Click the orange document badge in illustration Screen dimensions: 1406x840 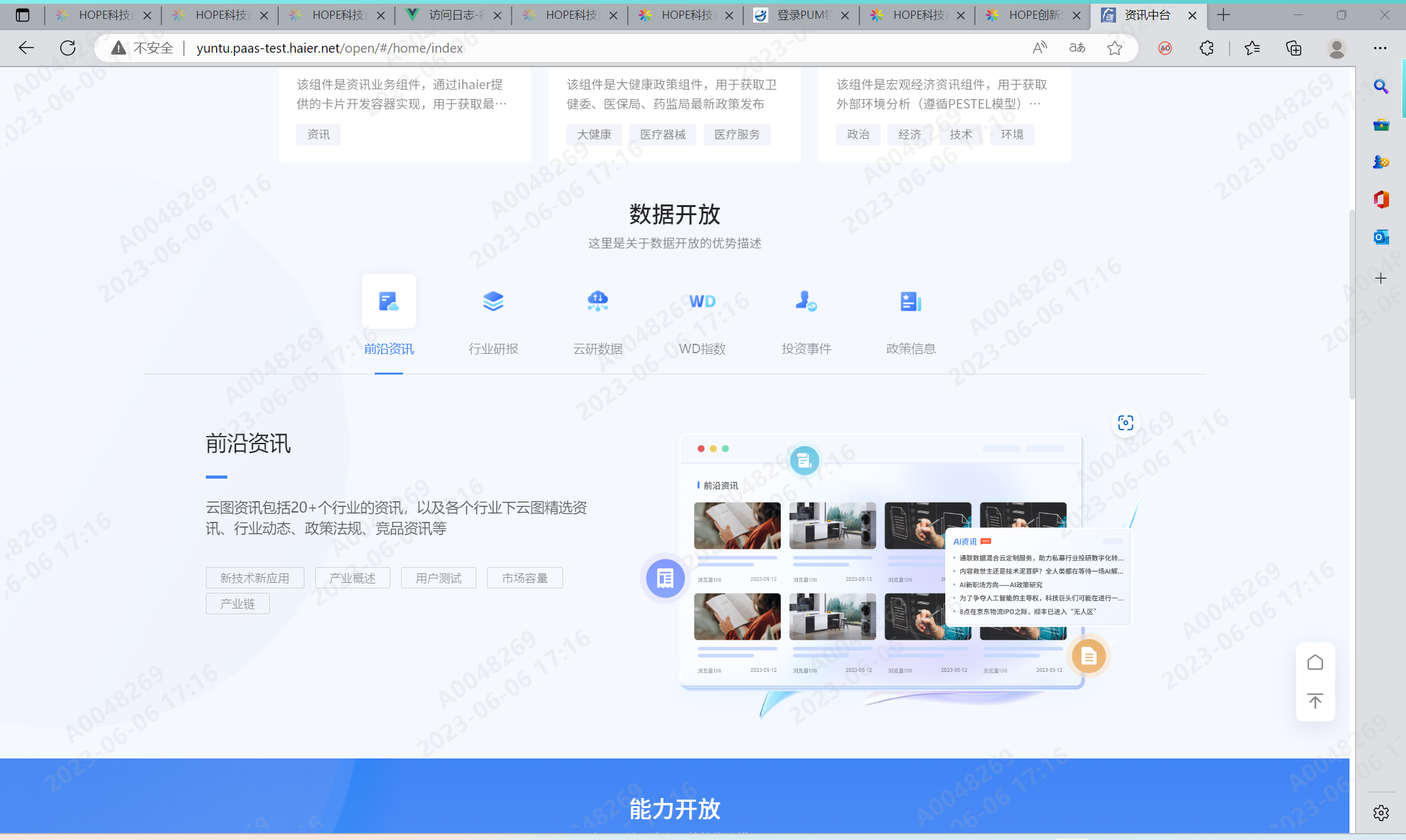point(1088,656)
